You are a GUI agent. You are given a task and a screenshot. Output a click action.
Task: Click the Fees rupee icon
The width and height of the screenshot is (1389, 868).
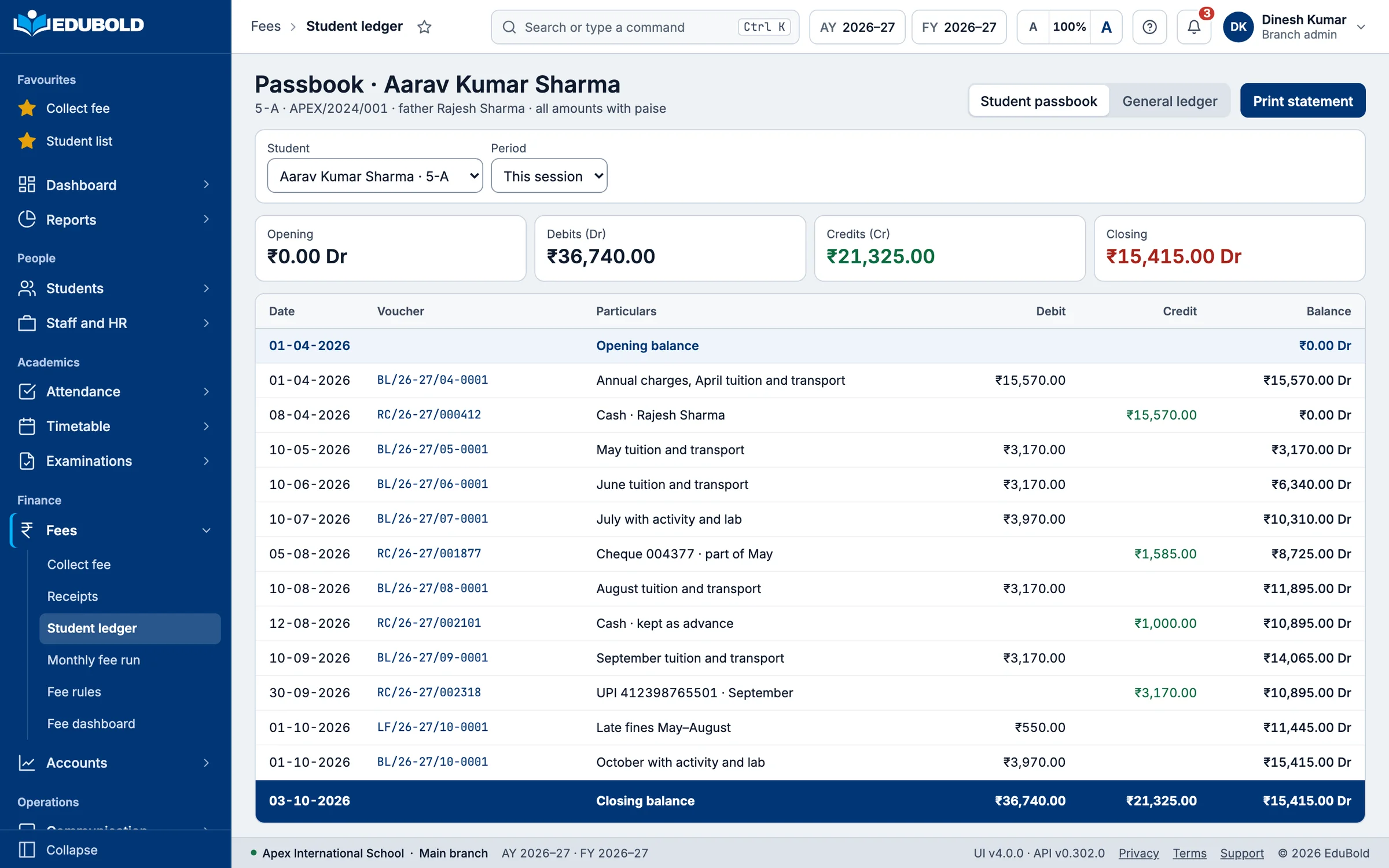click(27, 530)
